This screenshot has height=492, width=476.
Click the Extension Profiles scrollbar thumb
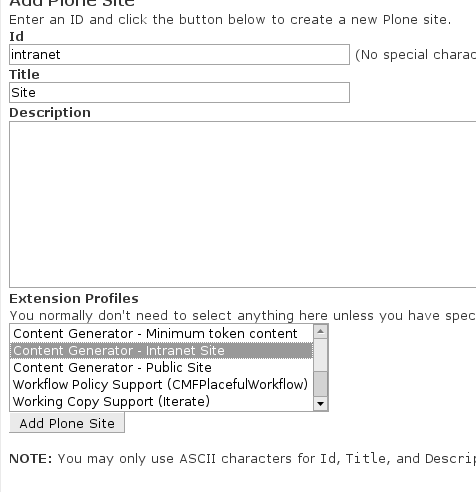321,384
